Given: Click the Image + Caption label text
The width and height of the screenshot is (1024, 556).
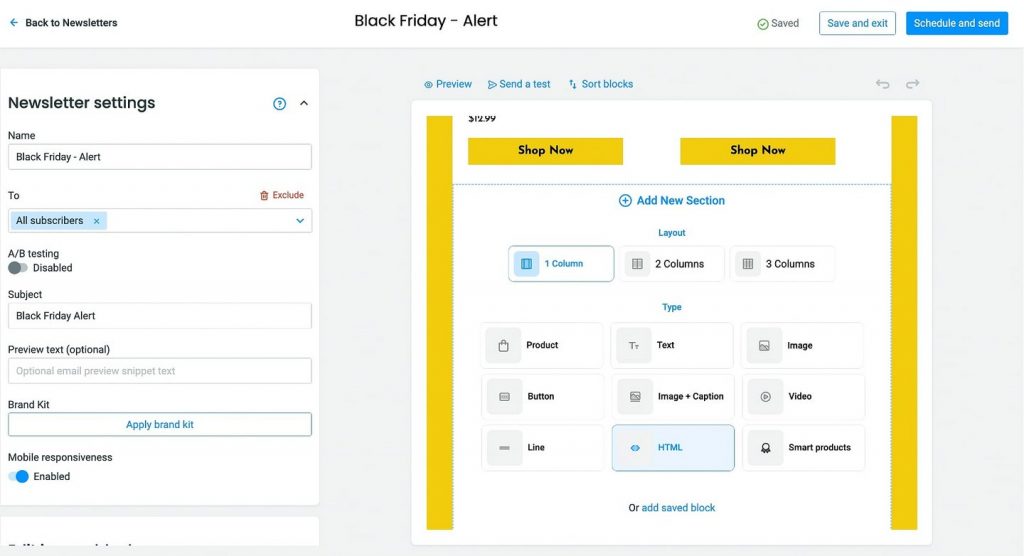Looking at the screenshot, I should [x=690, y=397].
